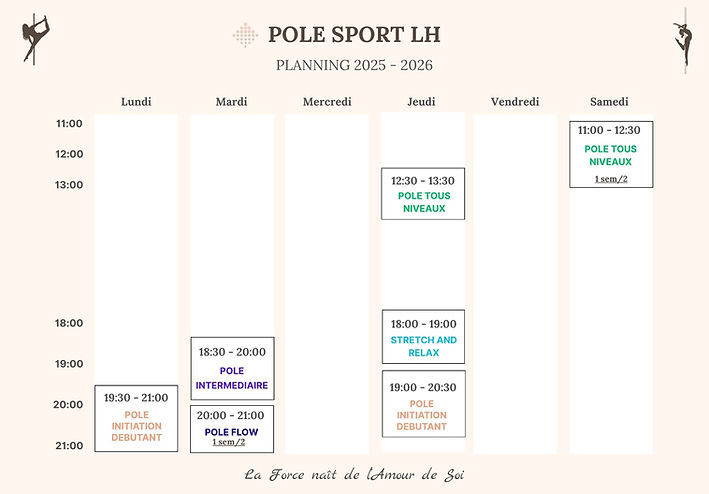
Task: Select the Stretch and Relax class
Action: coord(423,337)
